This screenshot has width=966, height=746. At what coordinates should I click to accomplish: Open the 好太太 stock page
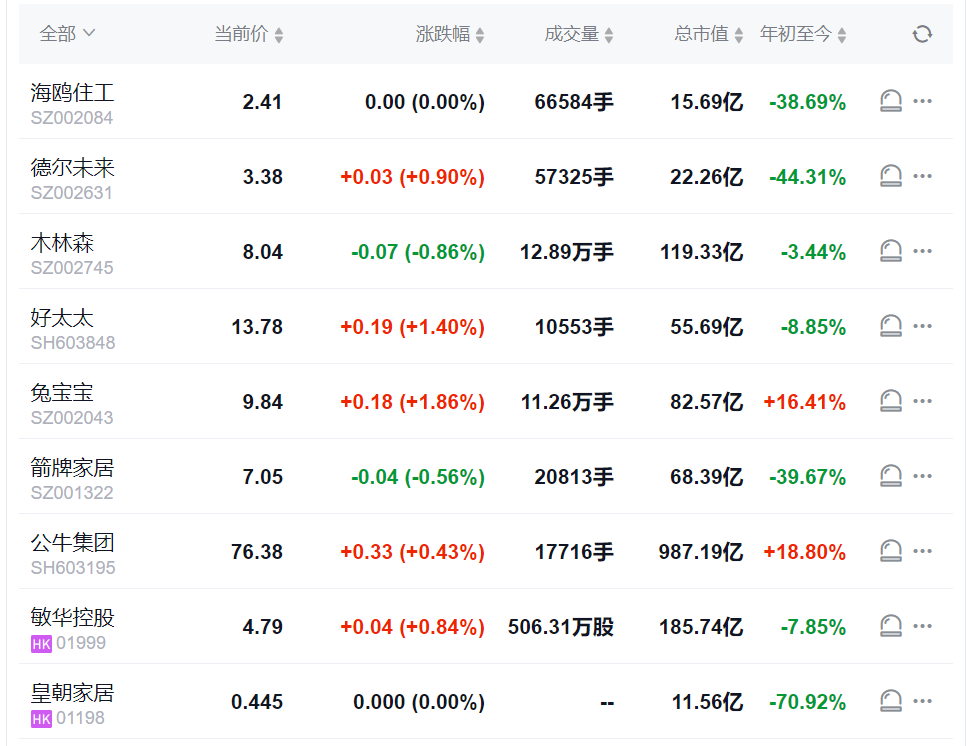pyautogui.click(x=62, y=318)
